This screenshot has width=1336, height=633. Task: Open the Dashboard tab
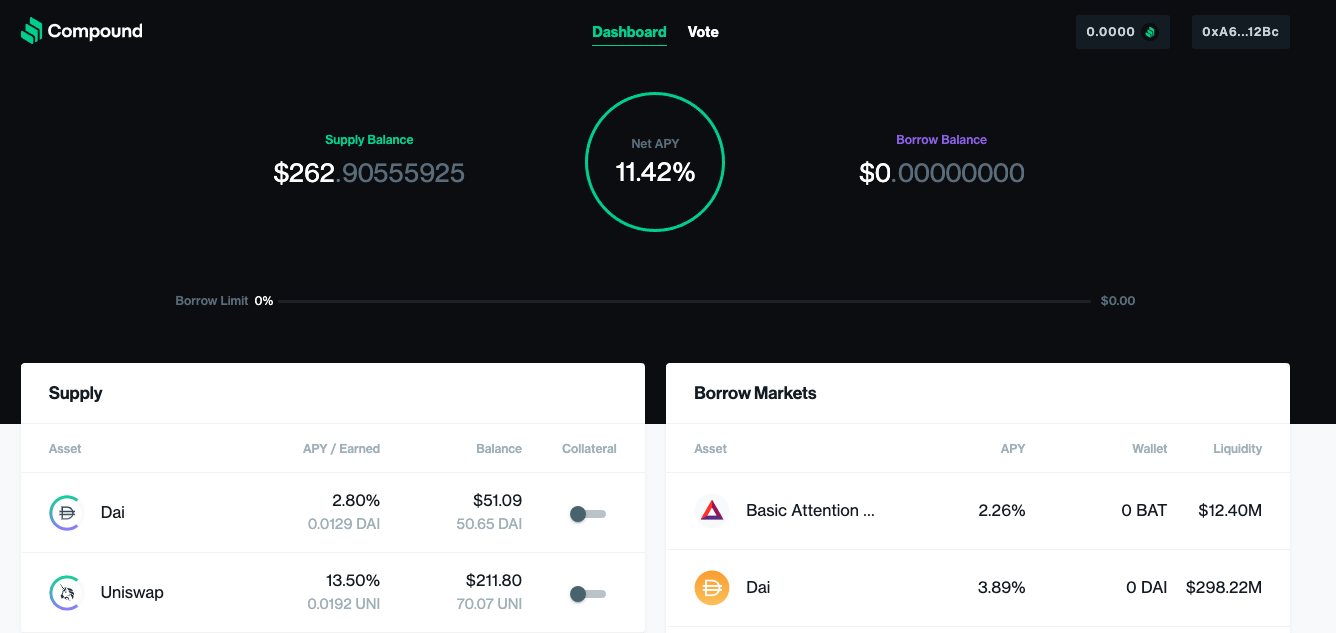[629, 32]
